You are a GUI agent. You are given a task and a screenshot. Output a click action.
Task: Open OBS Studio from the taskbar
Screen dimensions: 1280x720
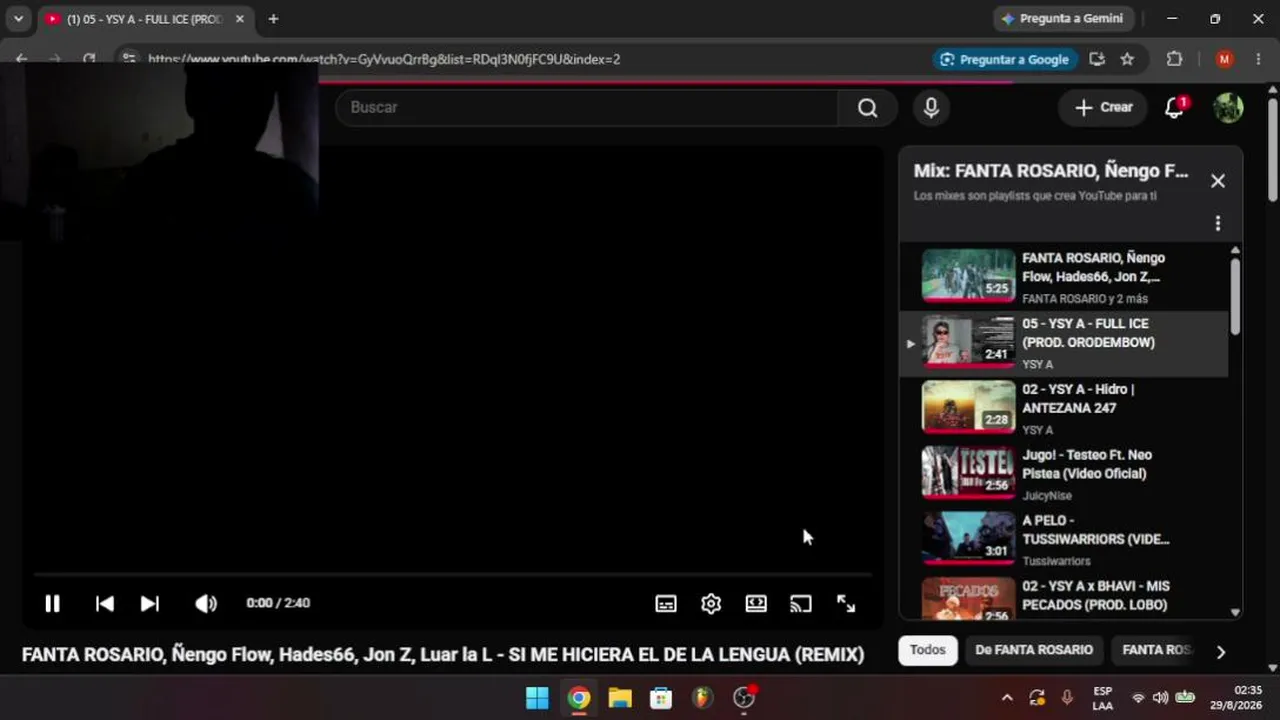click(x=744, y=697)
